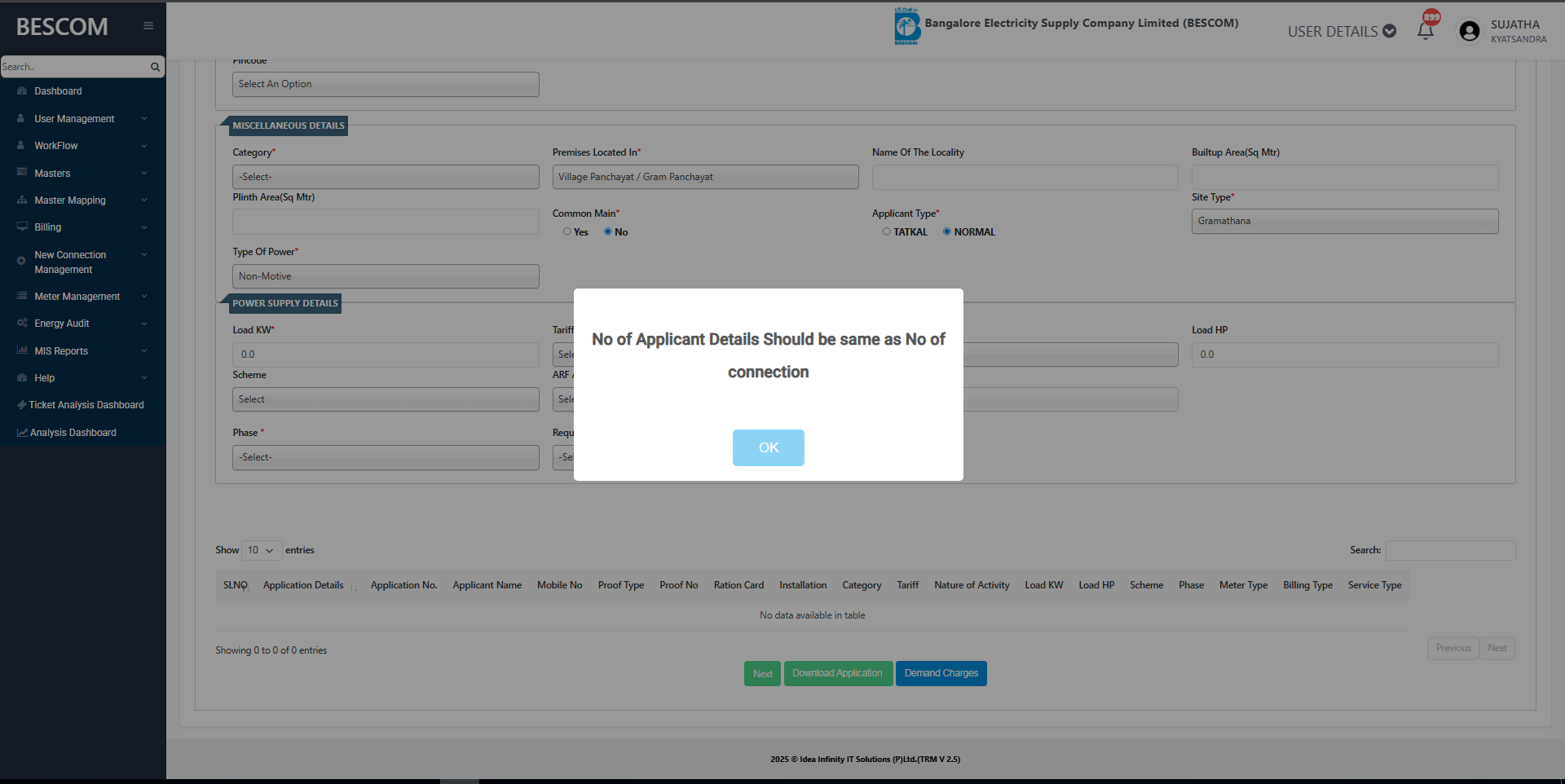Expand Master Mapping chevron arrow
Screen dimensions: 1565x784
click(x=144, y=200)
